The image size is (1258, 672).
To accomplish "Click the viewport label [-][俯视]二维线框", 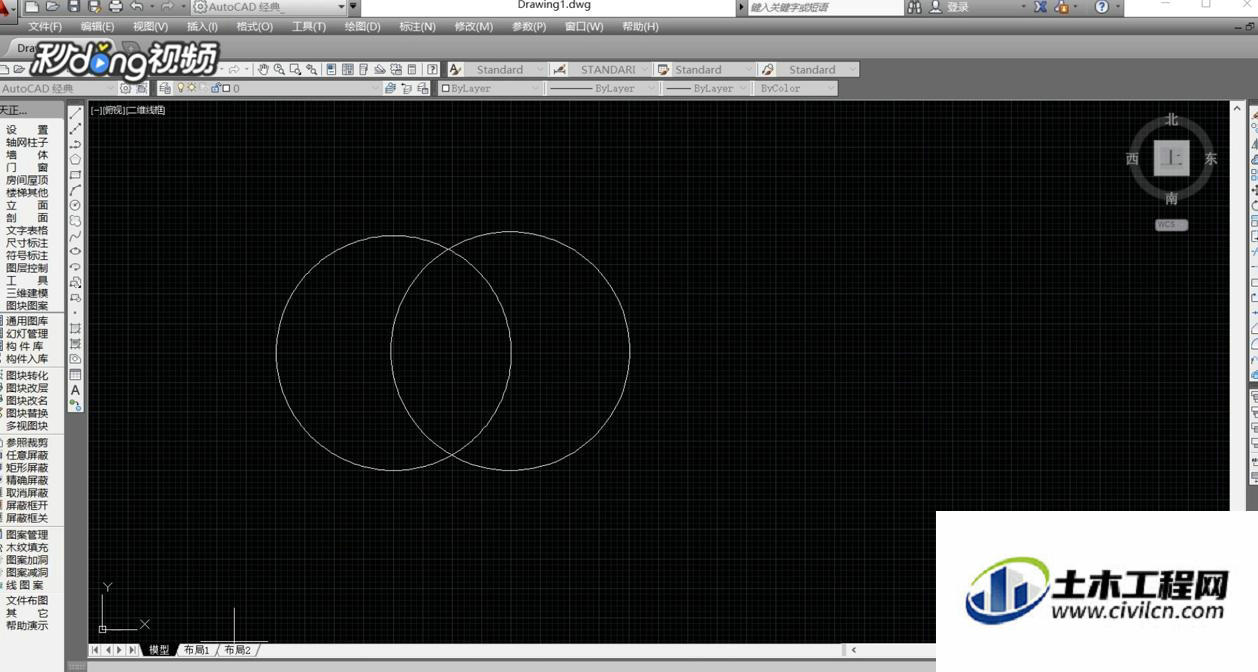I will (128, 110).
